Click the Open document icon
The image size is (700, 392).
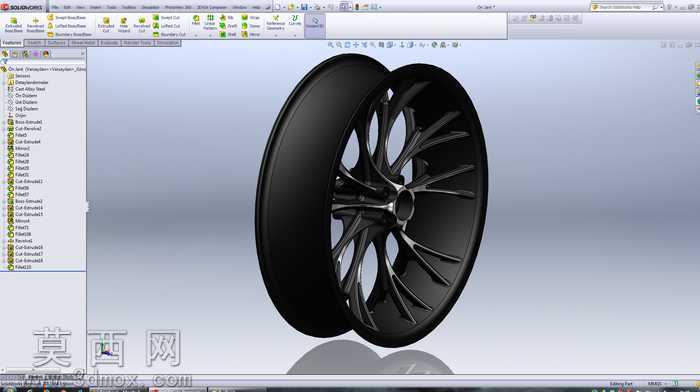(x=291, y=7)
